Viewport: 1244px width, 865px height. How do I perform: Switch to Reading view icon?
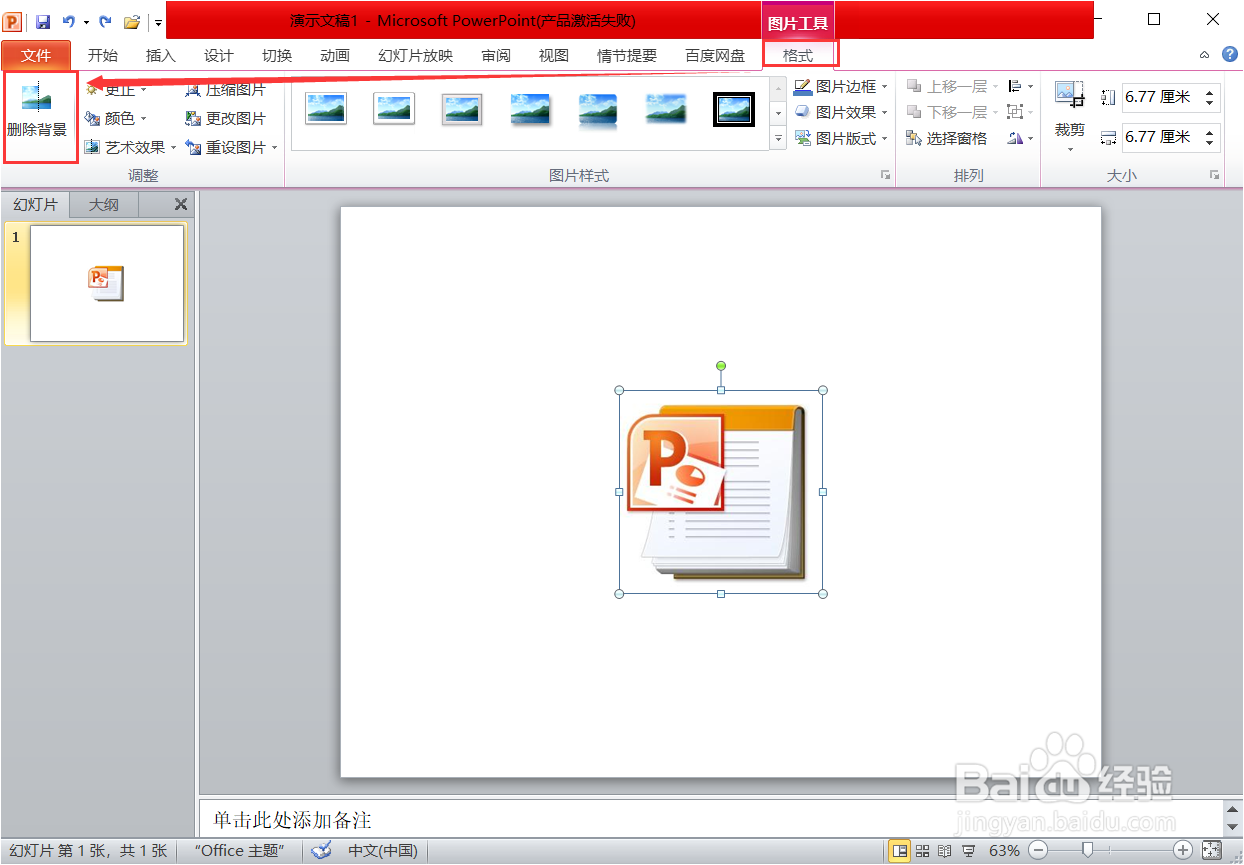pyautogui.click(x=944, y=851)
